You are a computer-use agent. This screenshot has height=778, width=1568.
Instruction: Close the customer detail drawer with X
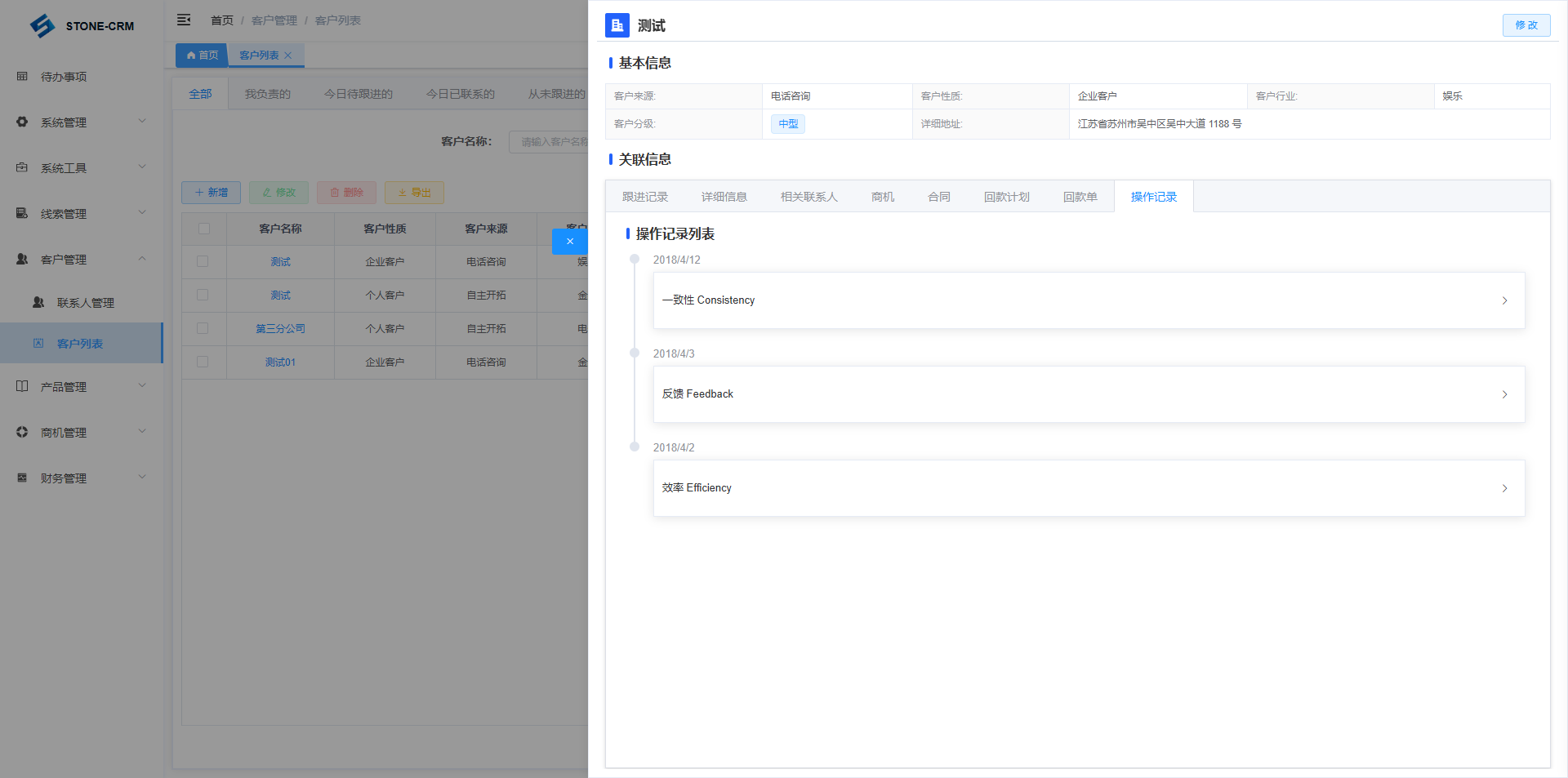(x=569, y=242)
